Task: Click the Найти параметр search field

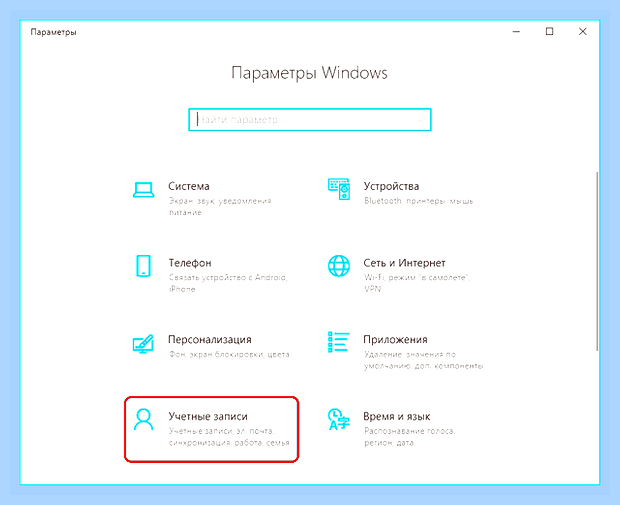Action: click(x=310, y=119)
